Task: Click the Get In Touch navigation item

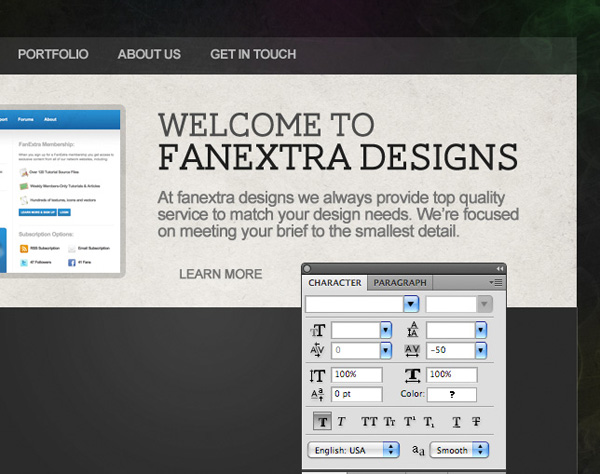Action: pyautogui.click(x=253, y=54)
